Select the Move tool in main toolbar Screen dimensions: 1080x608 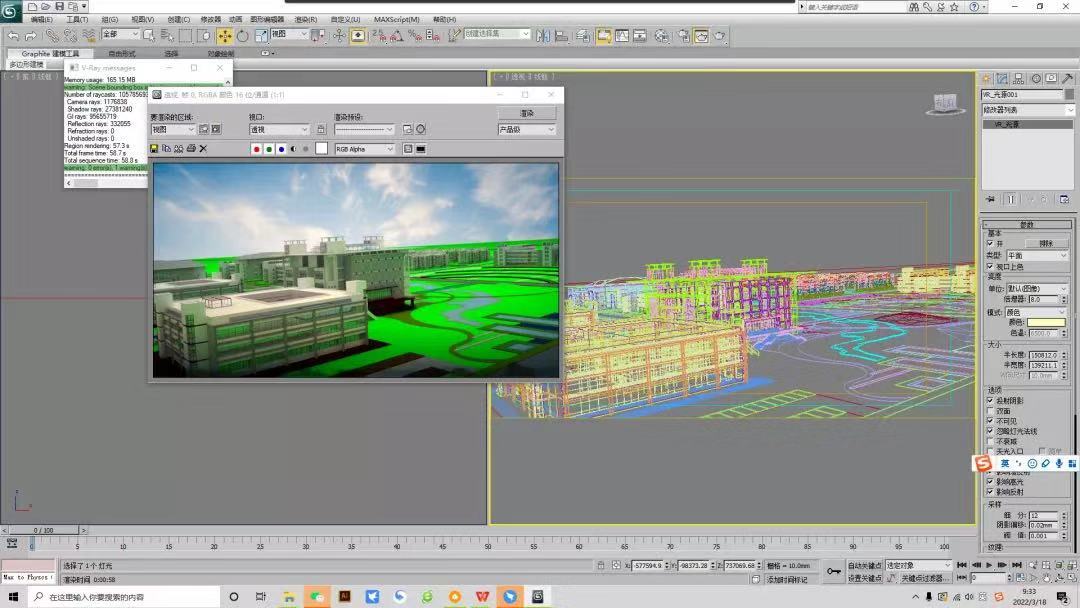click(x=225, y=36)
